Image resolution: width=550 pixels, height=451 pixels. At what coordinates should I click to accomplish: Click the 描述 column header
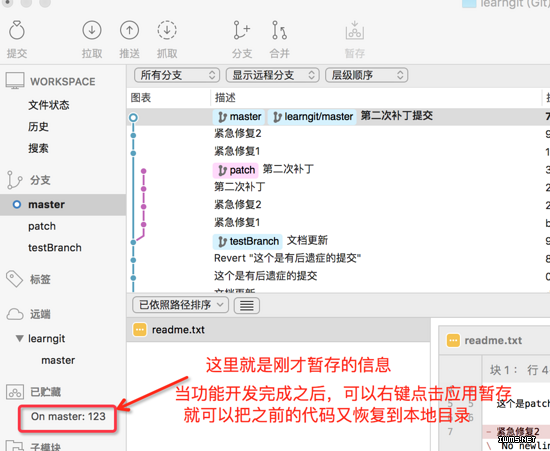pos(225,97)
